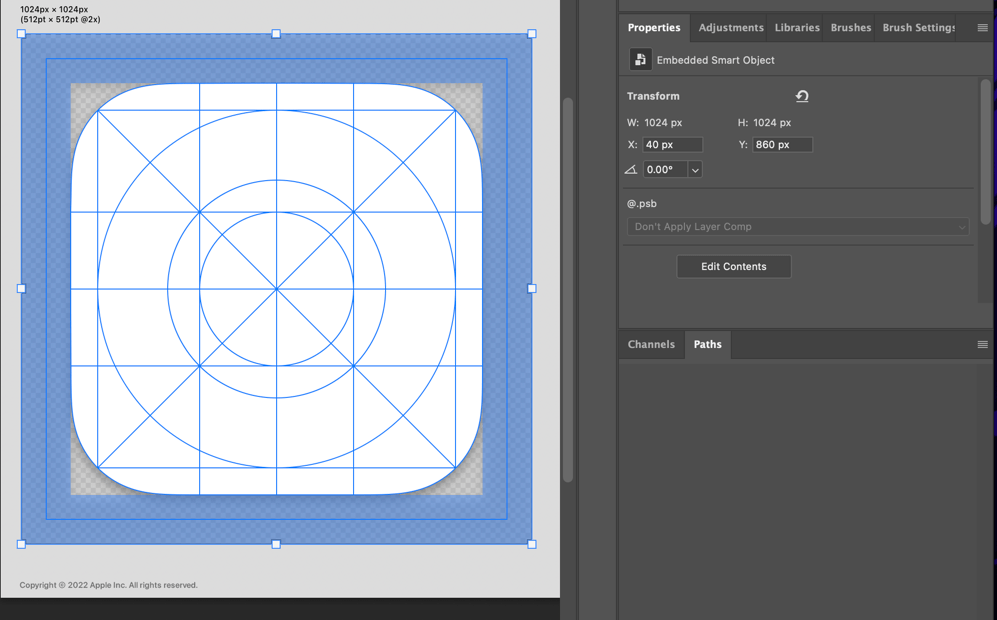The image size is (997, 620).
Task: Click the top-right corner transform handle
Action: click(x=532, y=34)
